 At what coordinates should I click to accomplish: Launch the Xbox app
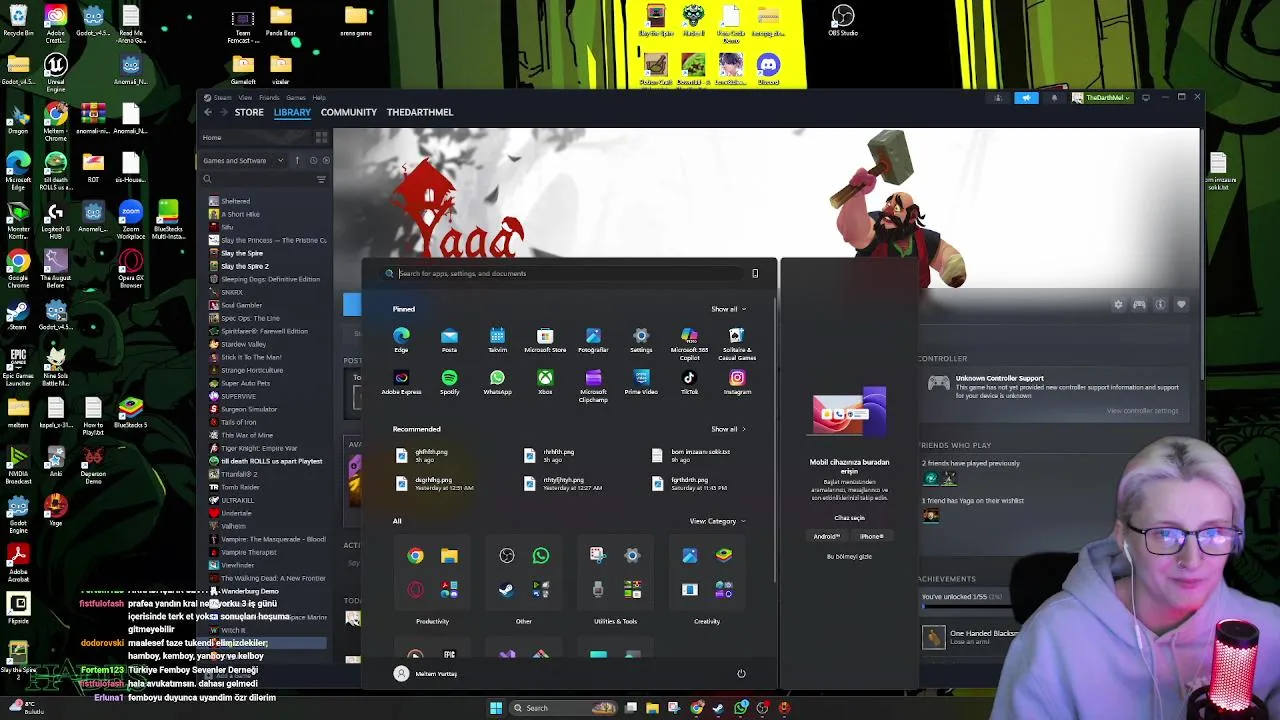(545, 382)
